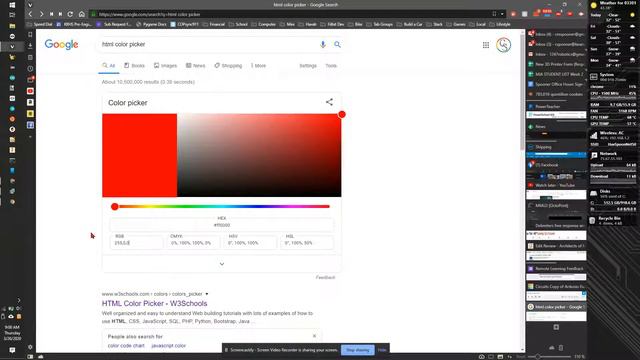The height and width of the screenshot is (360, 640).
Task: Open search Tools
Action: (x=331, y=65)
